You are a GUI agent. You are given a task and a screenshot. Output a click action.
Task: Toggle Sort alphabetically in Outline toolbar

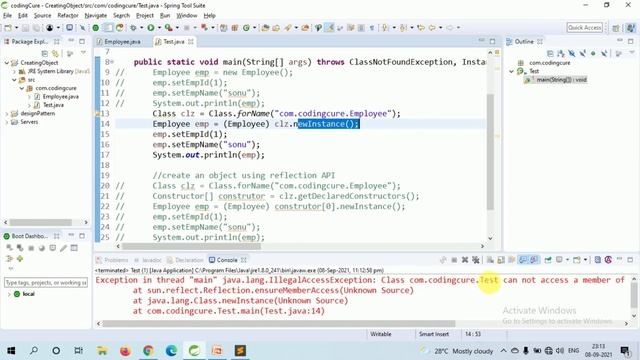(561, 53)
